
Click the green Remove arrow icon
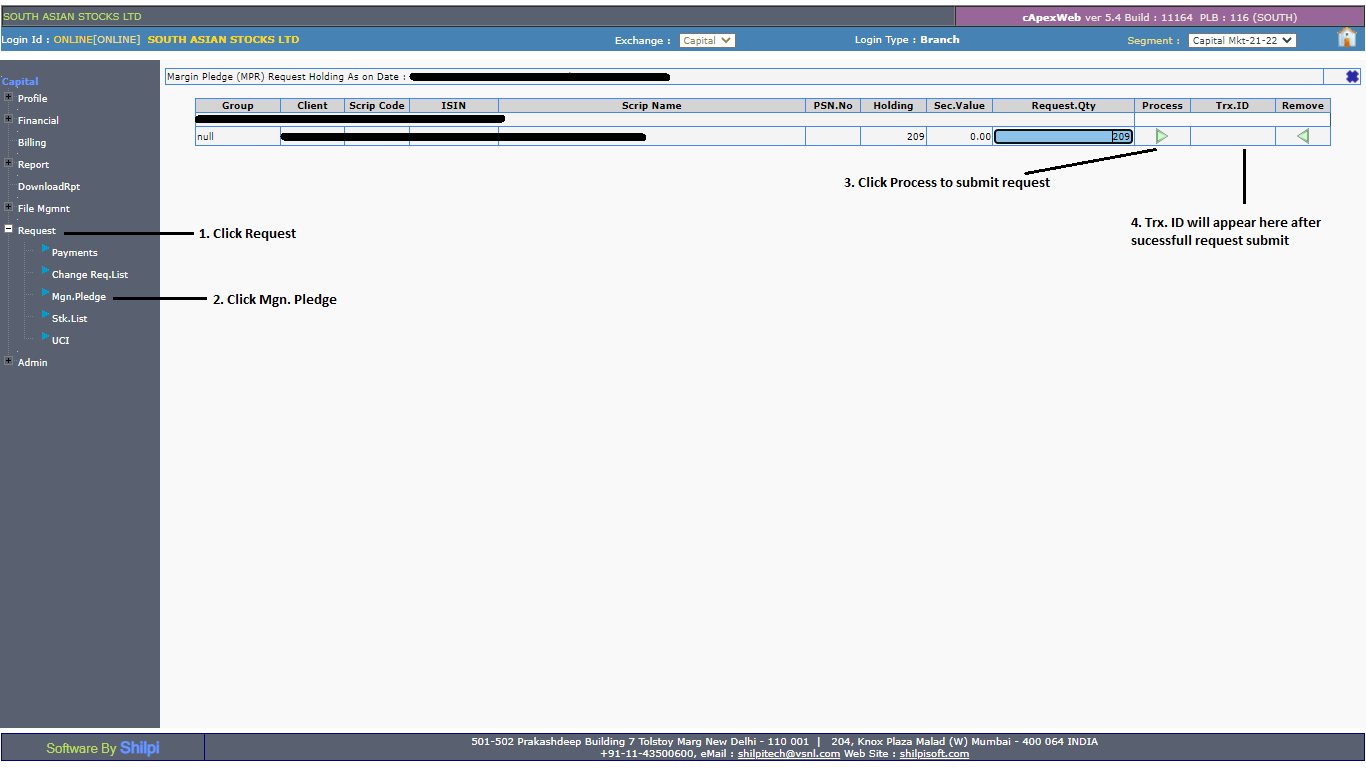click(1302, 136)
